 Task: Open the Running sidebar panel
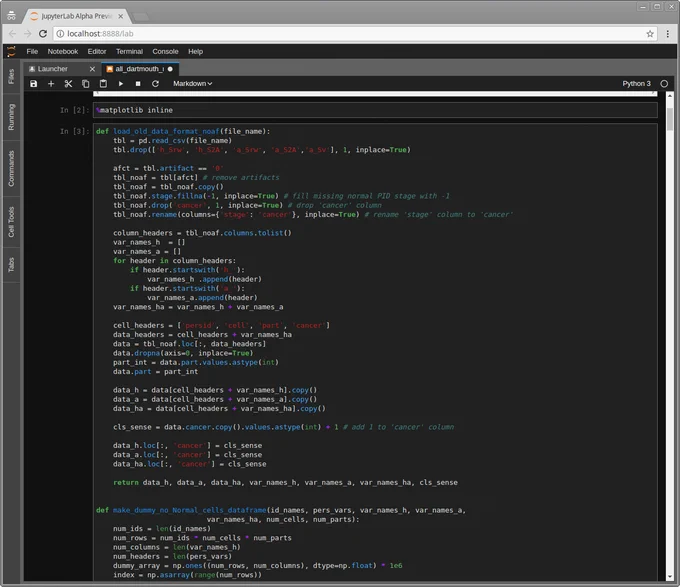point(11,117)
